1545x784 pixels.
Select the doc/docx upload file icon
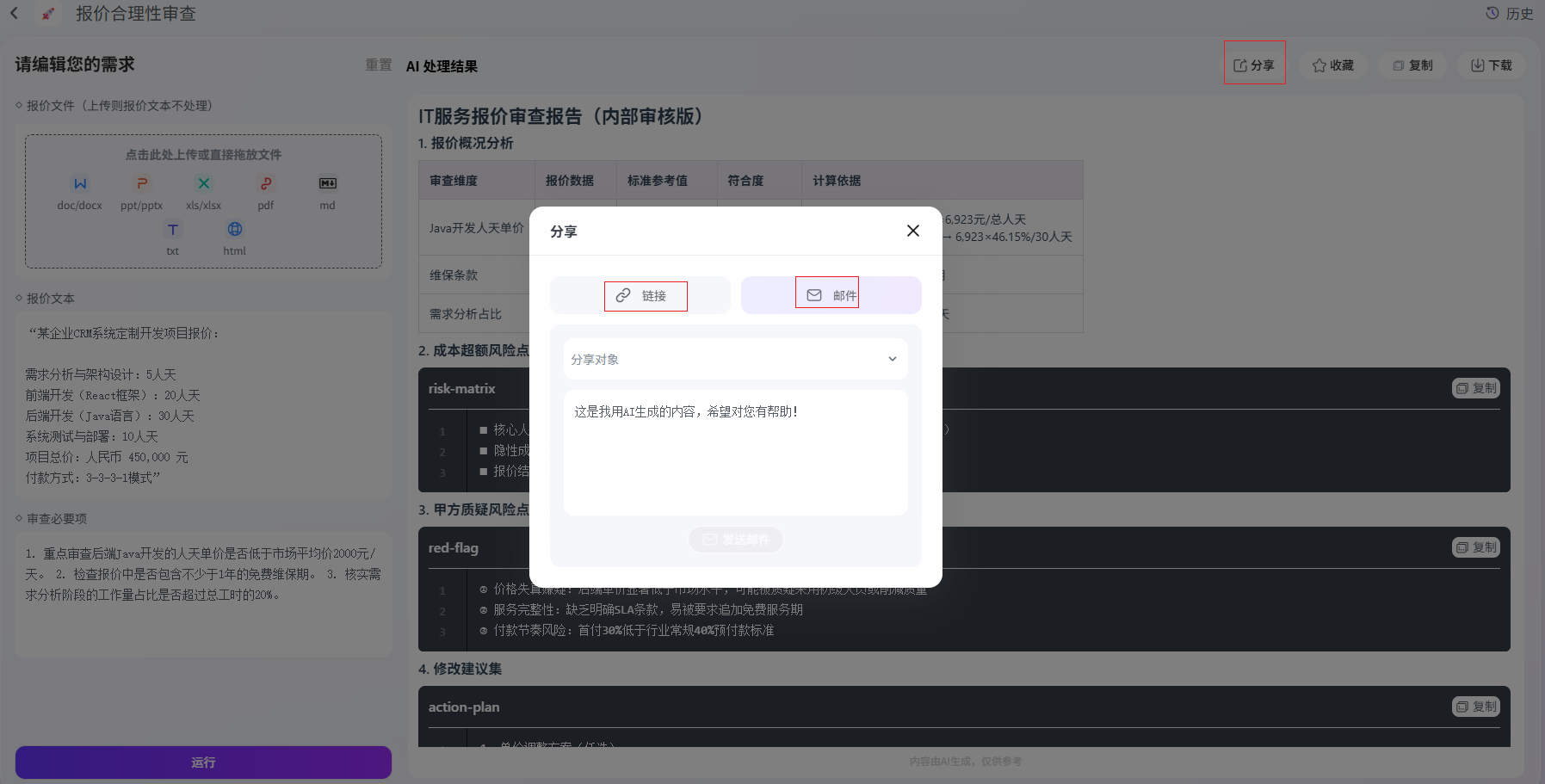(80, 183)
